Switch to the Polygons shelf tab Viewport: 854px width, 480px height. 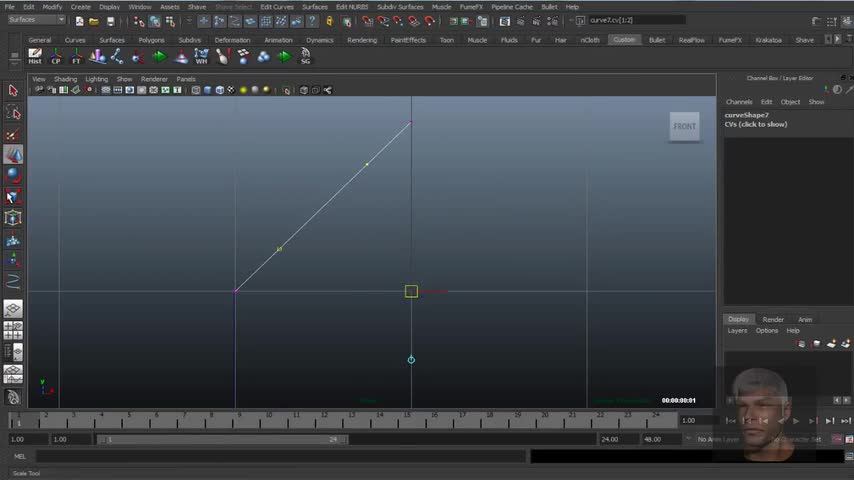pos(151,40)
